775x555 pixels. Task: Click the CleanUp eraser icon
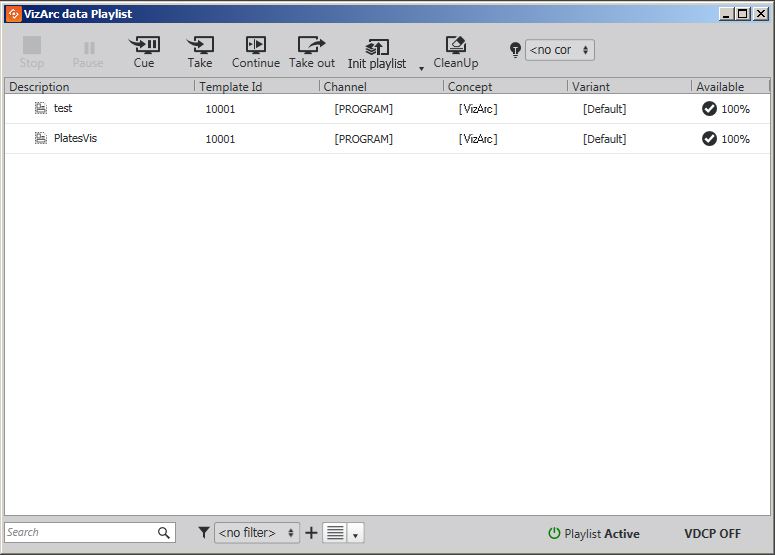click(x=456, y=45)
